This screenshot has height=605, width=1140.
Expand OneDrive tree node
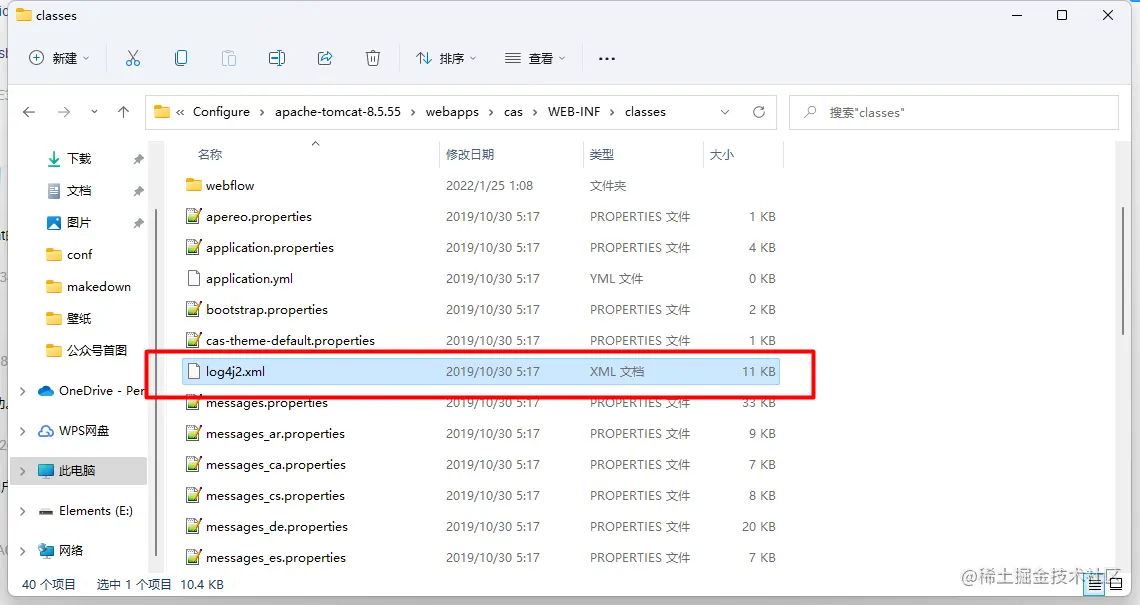23,391
